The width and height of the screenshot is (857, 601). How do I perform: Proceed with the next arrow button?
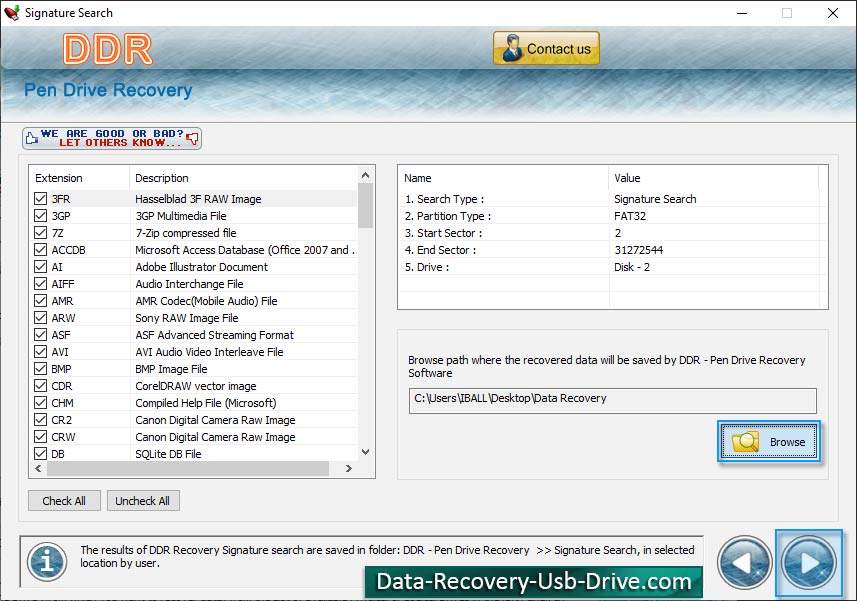(808, 563)
